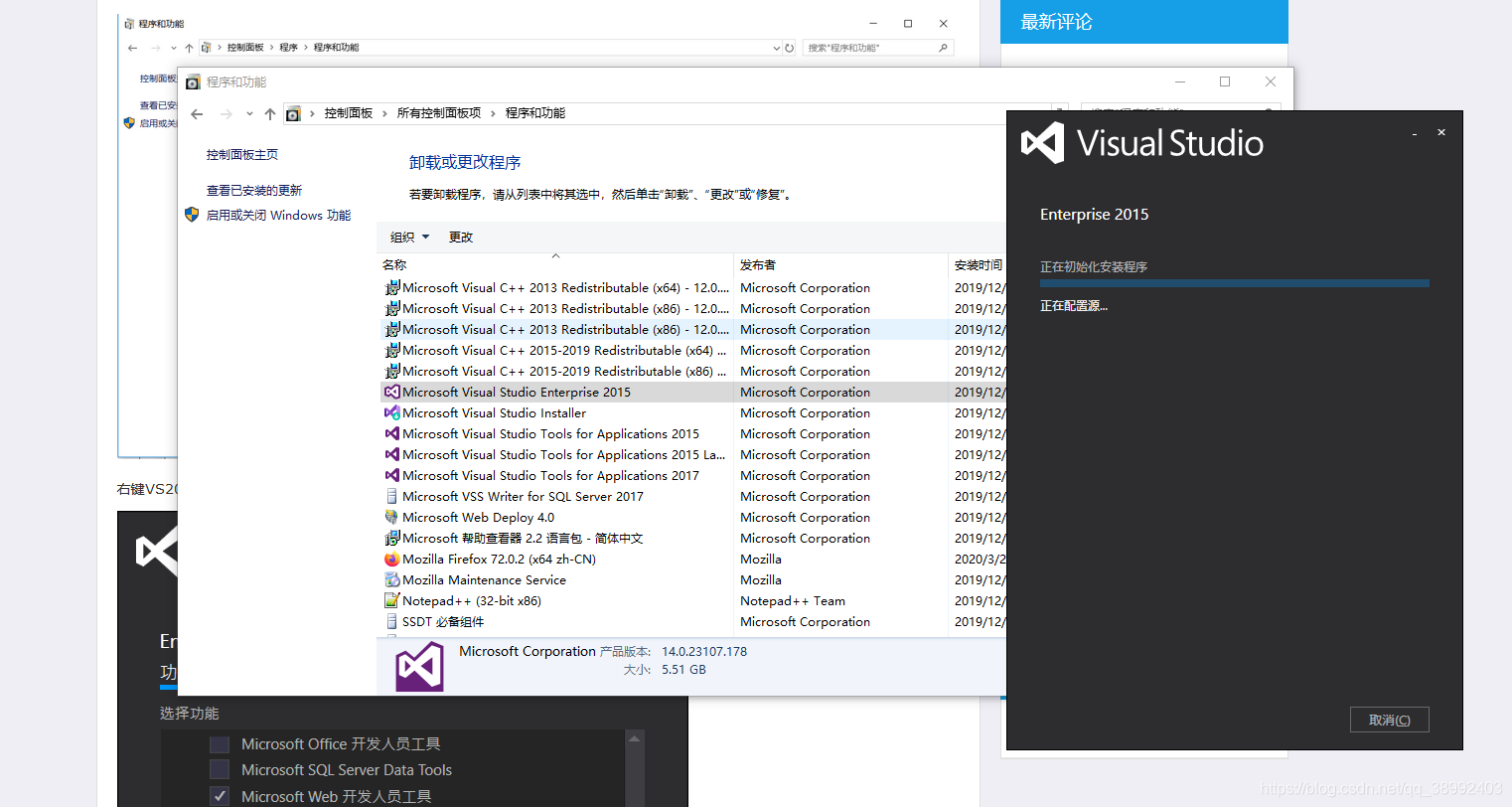
Task: Open 查看已安装的更新 link in the front window
Action: 254,190
